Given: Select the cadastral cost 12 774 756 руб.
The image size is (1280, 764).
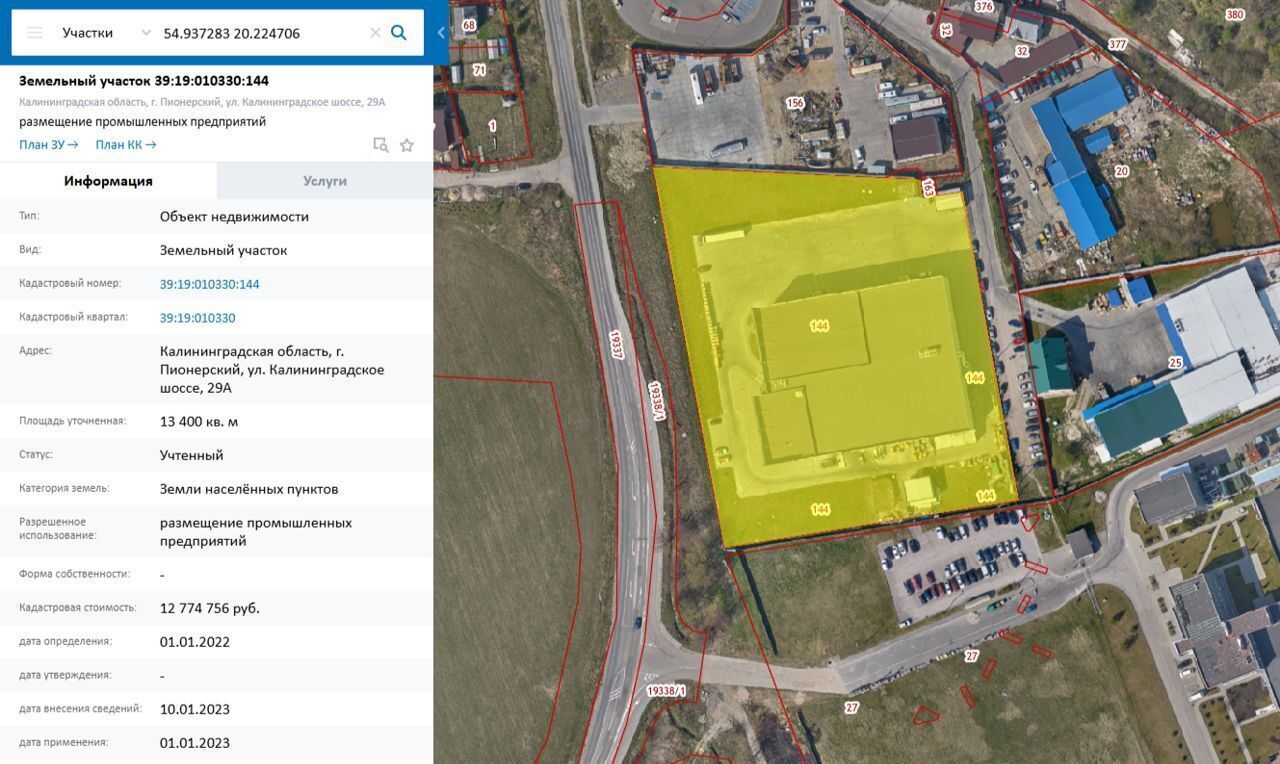Looking at the screenshot, I should [x=209, y=608].
